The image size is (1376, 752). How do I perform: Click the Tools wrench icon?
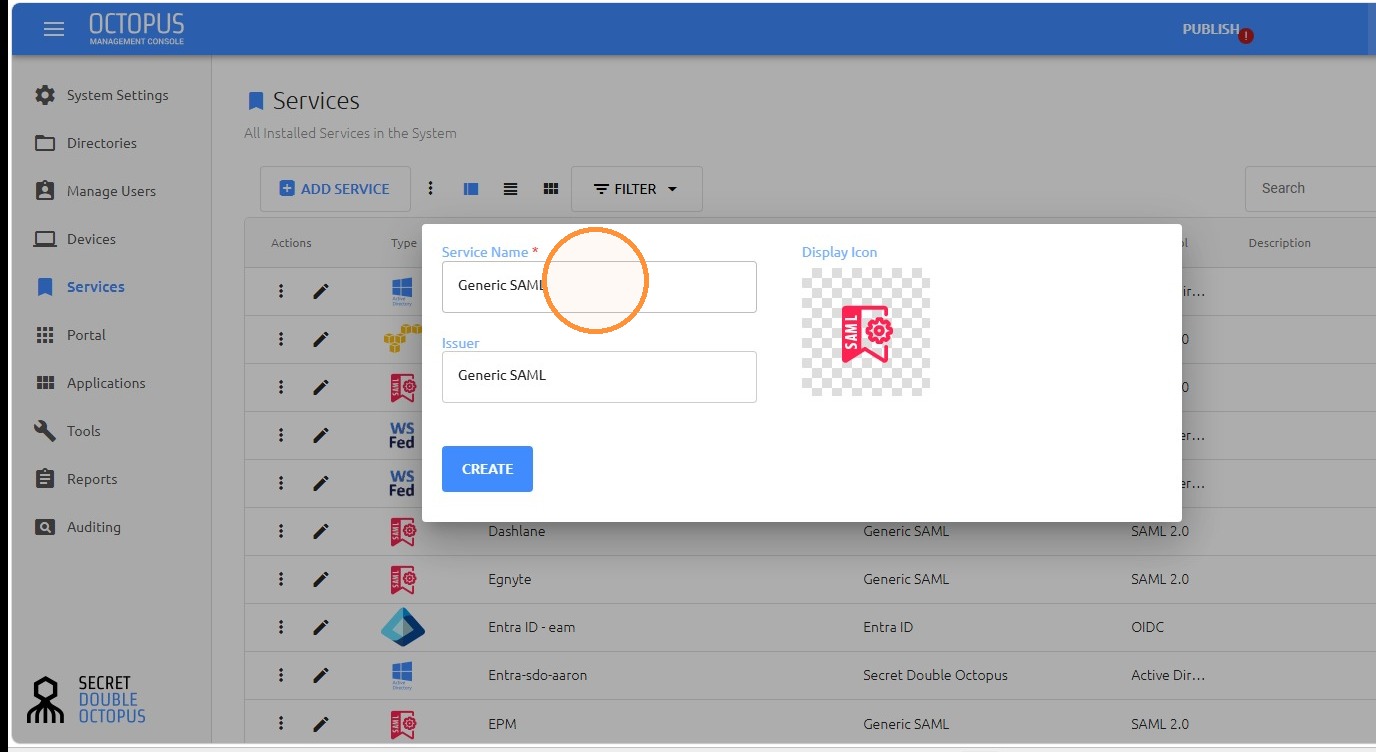tap(45, 431)
